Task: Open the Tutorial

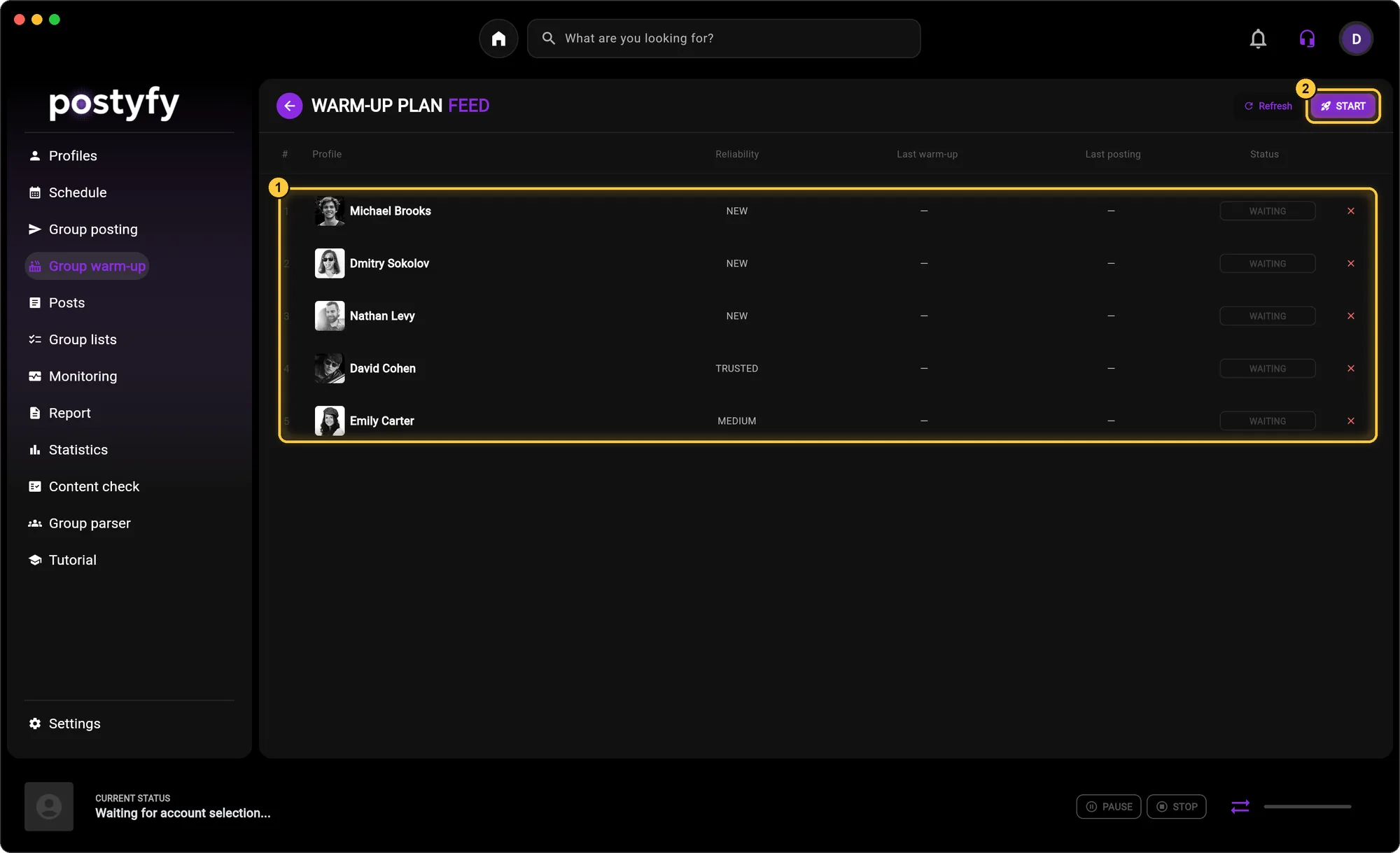Action: [62, 560]
